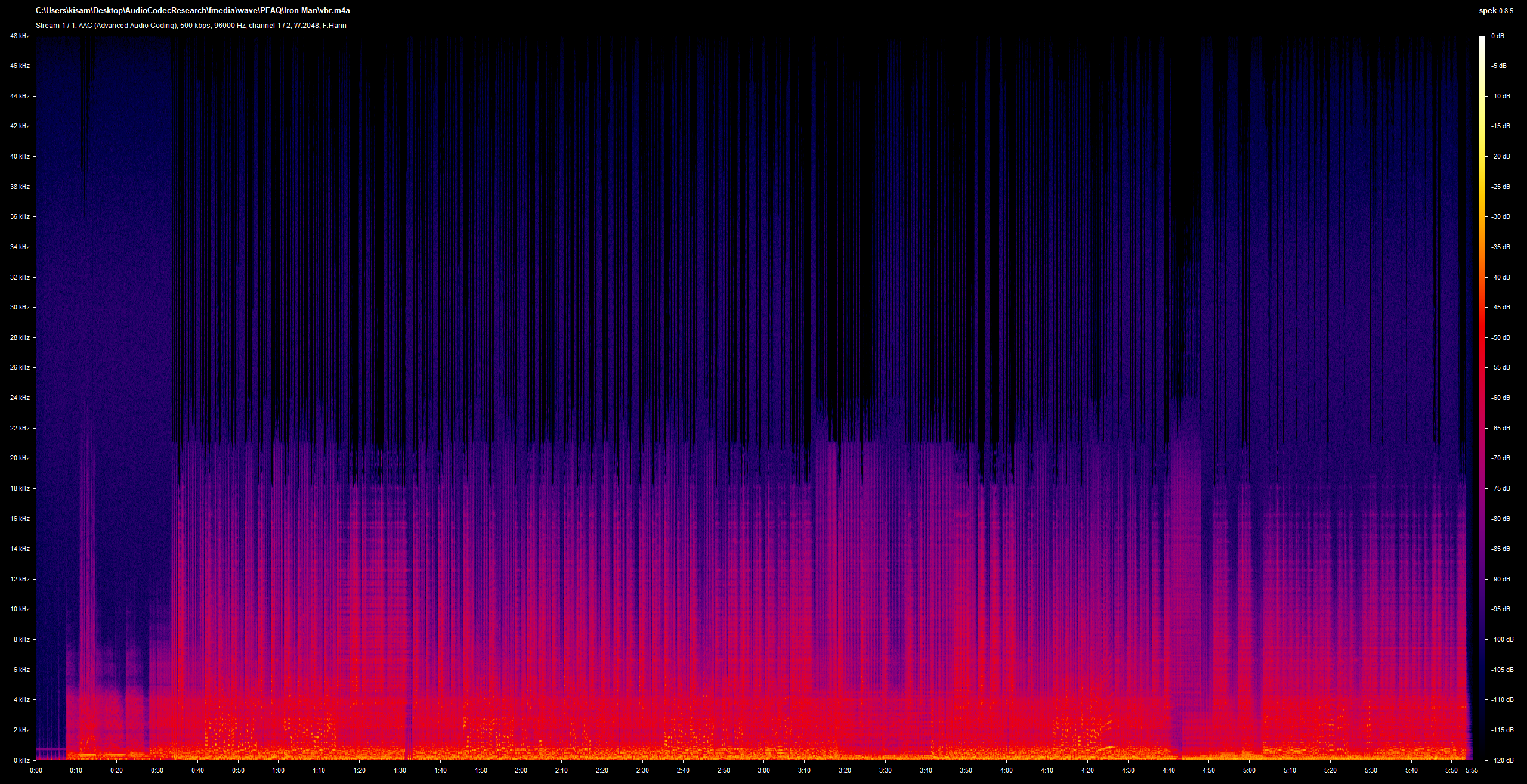Click the color scale bar near the top
Viewport: 1527px width, 784px height.
pos(1482,60)
